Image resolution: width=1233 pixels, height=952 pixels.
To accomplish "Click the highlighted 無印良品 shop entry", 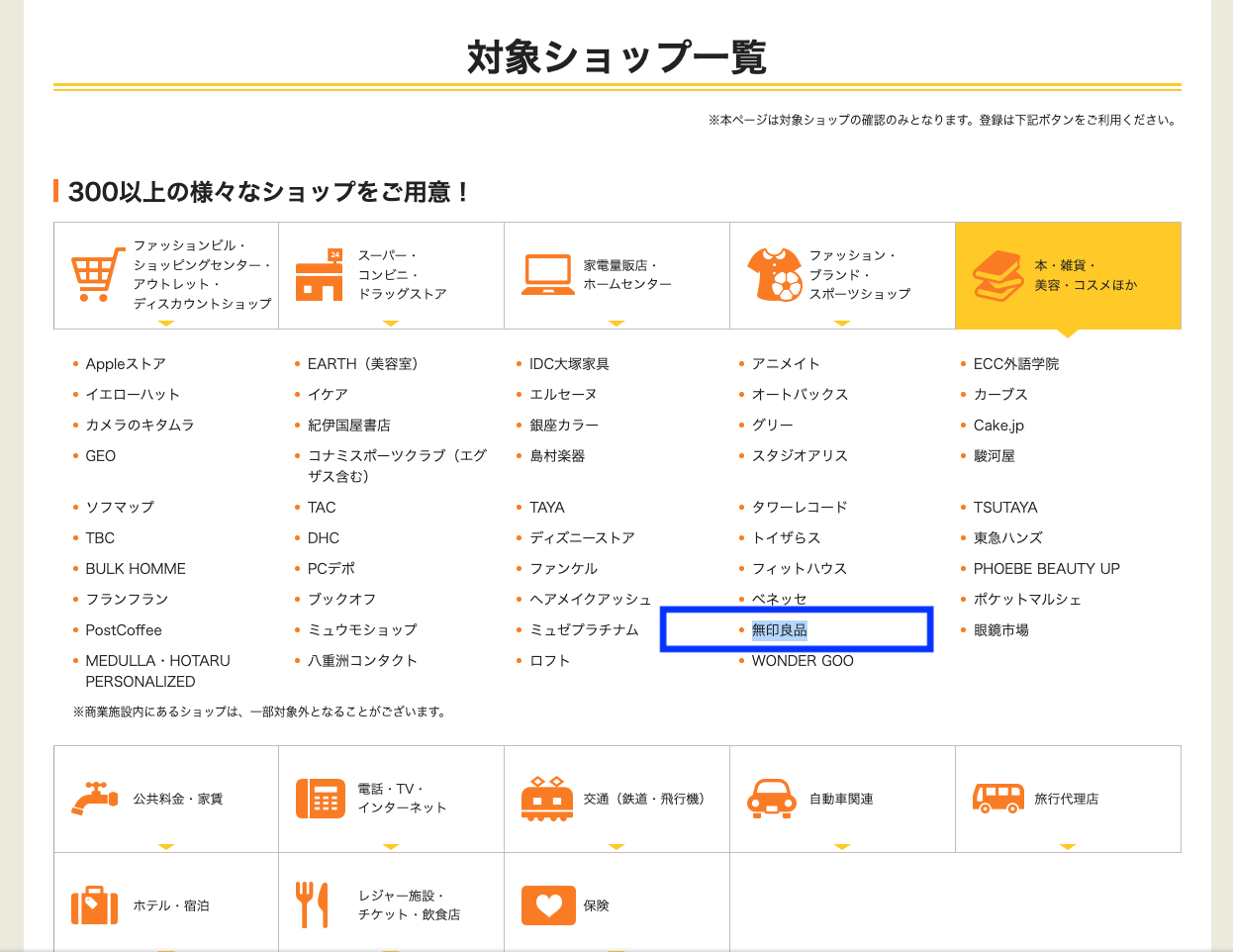I will [780, 630].
